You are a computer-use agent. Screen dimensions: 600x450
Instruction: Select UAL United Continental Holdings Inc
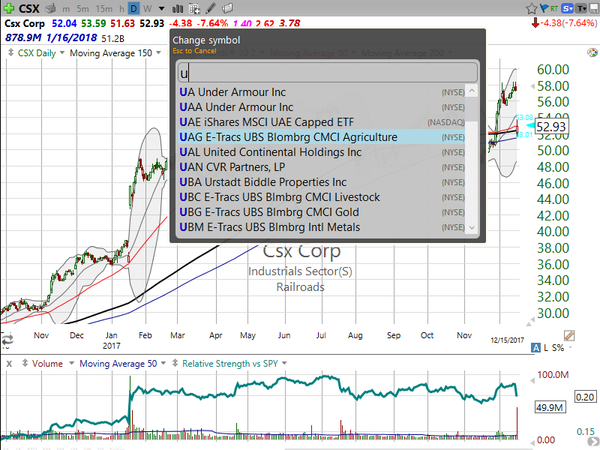(321, 152)
